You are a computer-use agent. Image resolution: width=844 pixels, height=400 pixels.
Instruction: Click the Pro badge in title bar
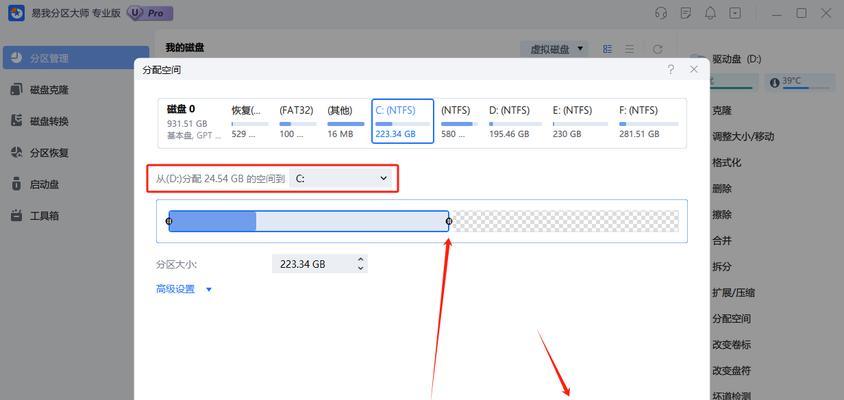[x=150, y=13]
